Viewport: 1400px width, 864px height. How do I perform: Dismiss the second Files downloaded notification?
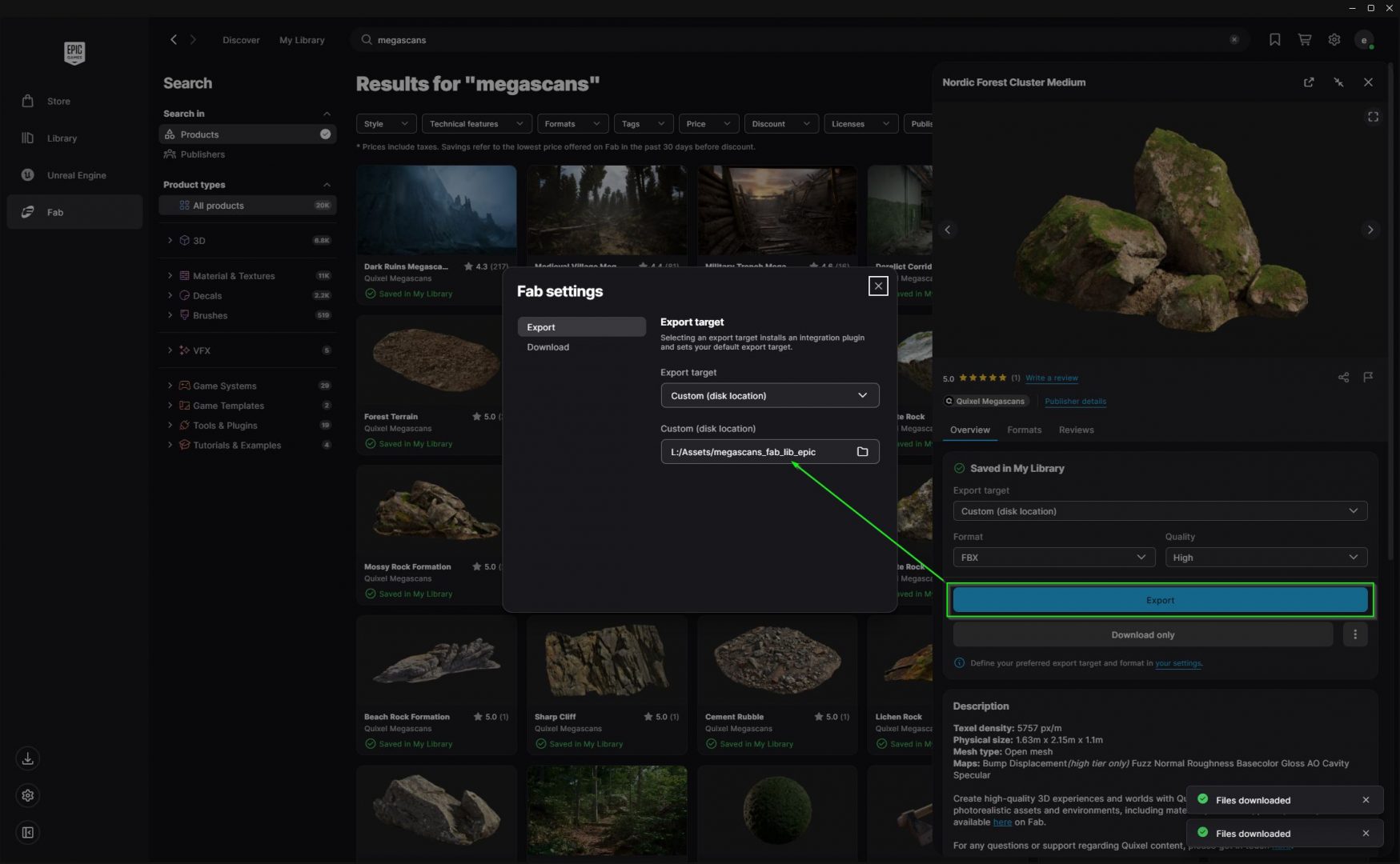click(1366, 834)
